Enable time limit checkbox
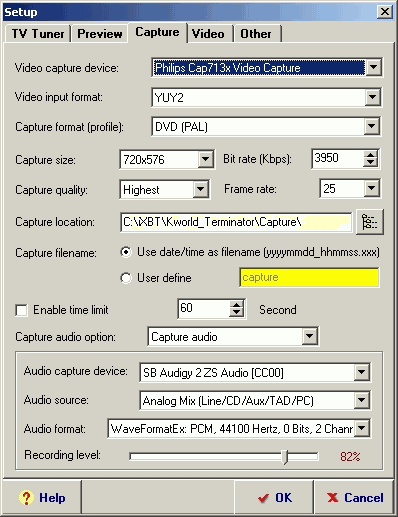The height and width of the screenshot is (517, 398). click(21, 310)
